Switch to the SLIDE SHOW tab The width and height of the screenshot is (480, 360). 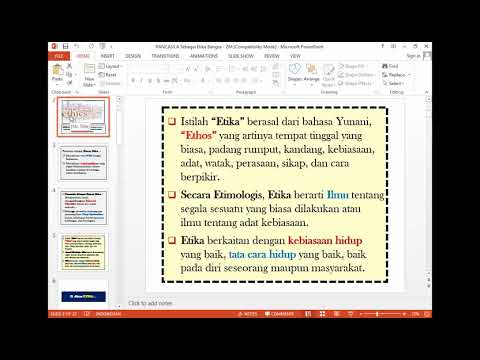click(241, 56)
